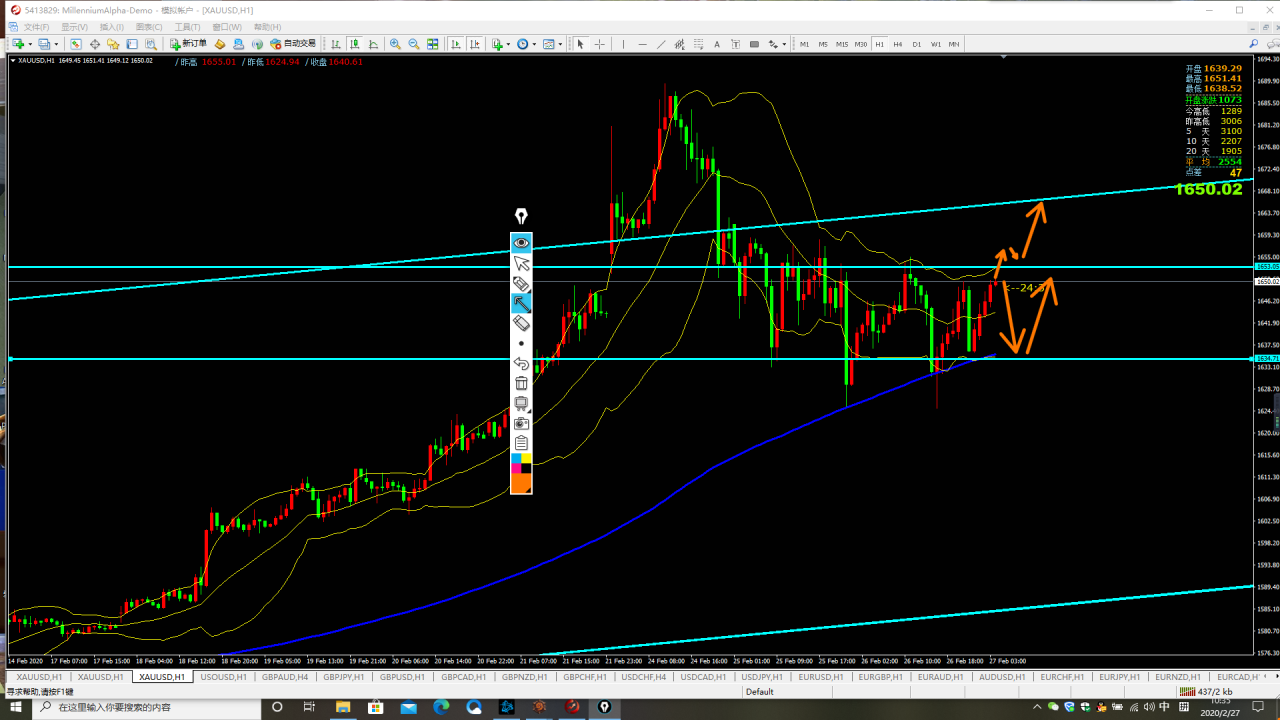Select the trendline drawing tool
Screen dimensions: 1280x720
pos(661,44)
